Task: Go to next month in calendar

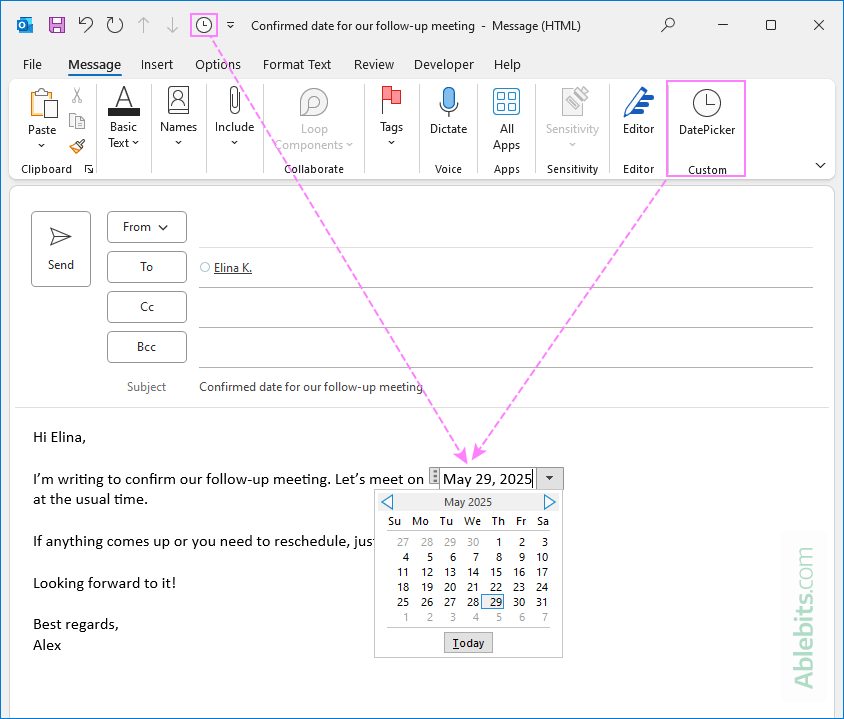Action: point(549,502)
